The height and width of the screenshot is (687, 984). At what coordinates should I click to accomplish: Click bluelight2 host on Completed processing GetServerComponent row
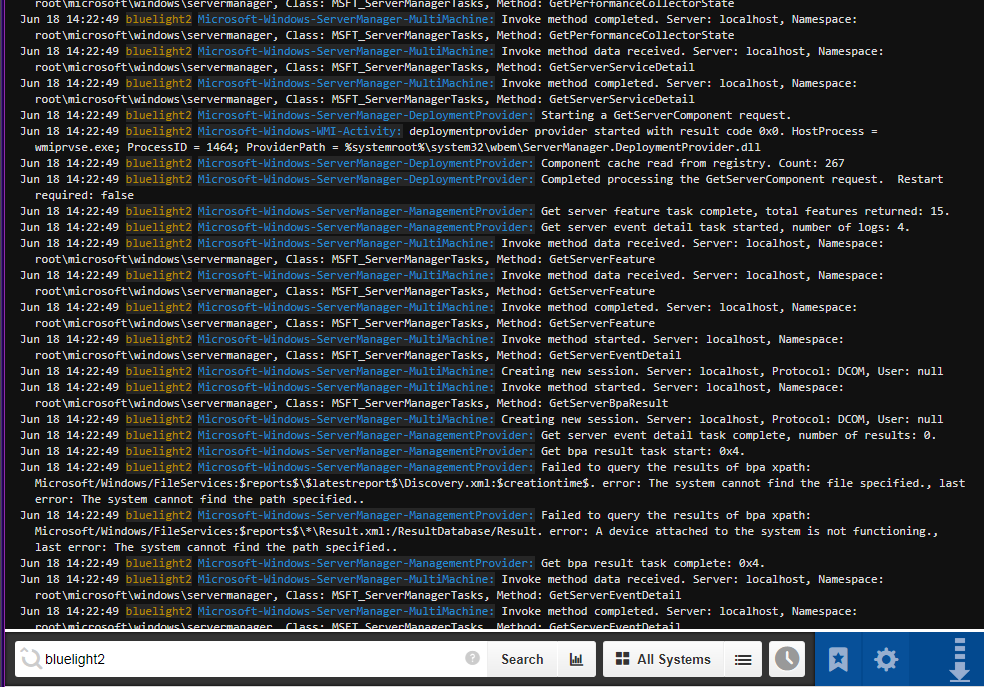tap(159, 179)
